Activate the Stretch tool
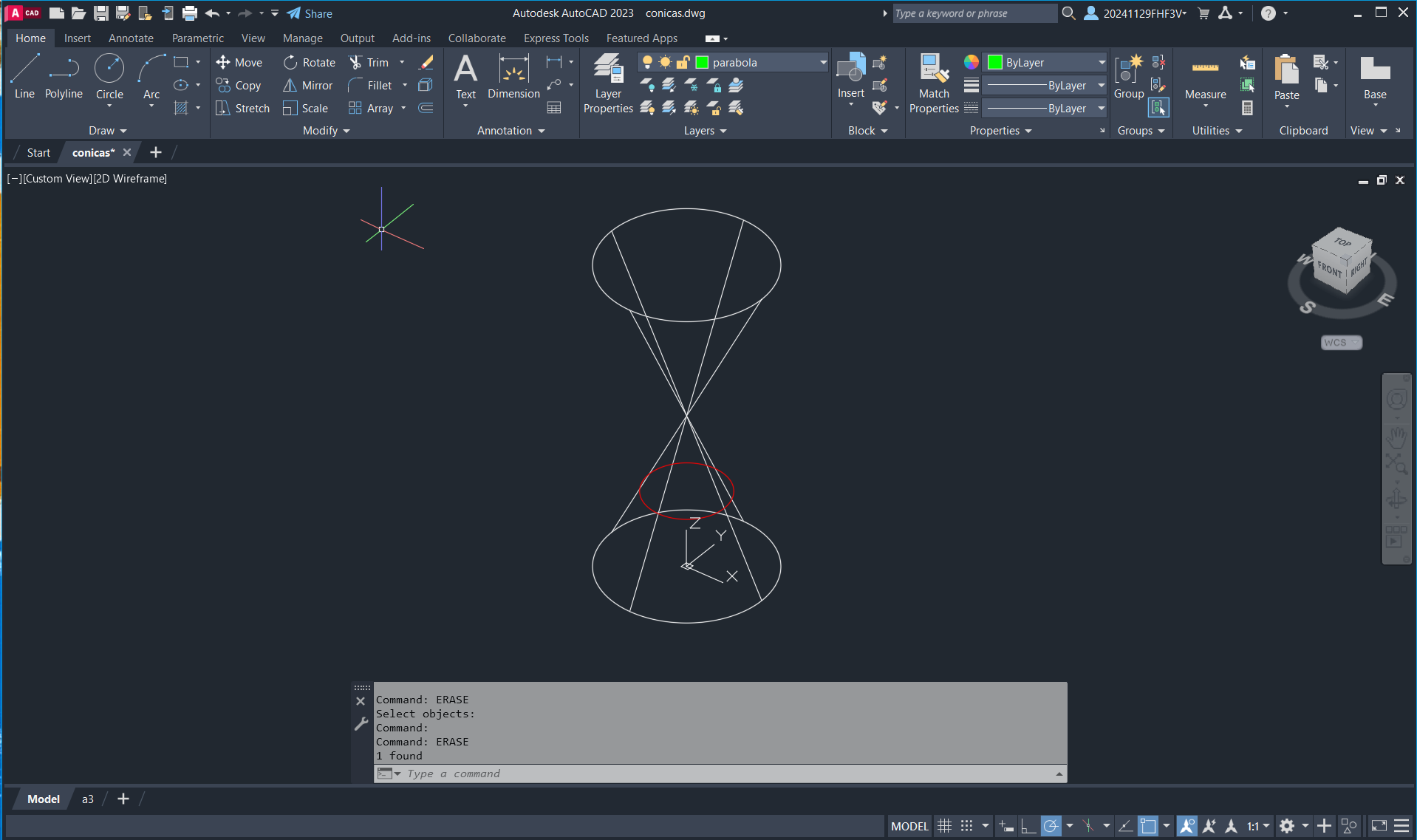Viewport: 1417px width, 840px height. point(243,109)
